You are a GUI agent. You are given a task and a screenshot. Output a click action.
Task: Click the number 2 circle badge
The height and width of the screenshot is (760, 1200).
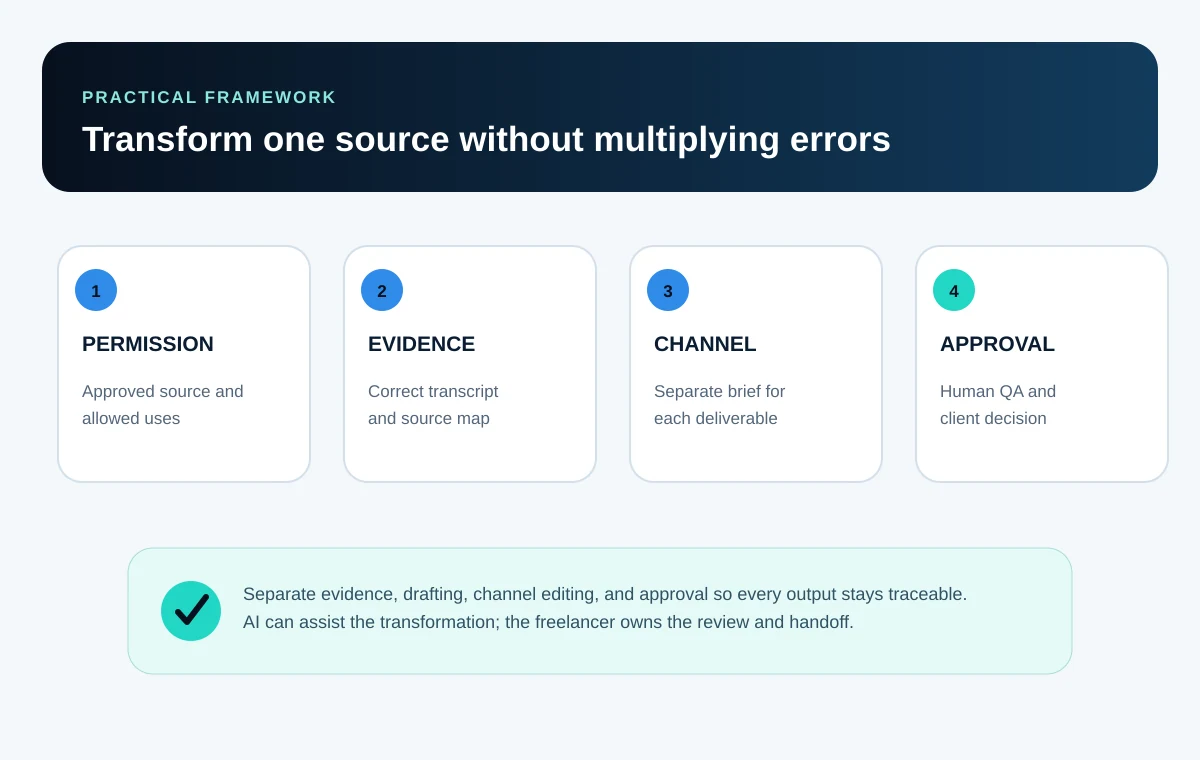click(x=382, y=290)
